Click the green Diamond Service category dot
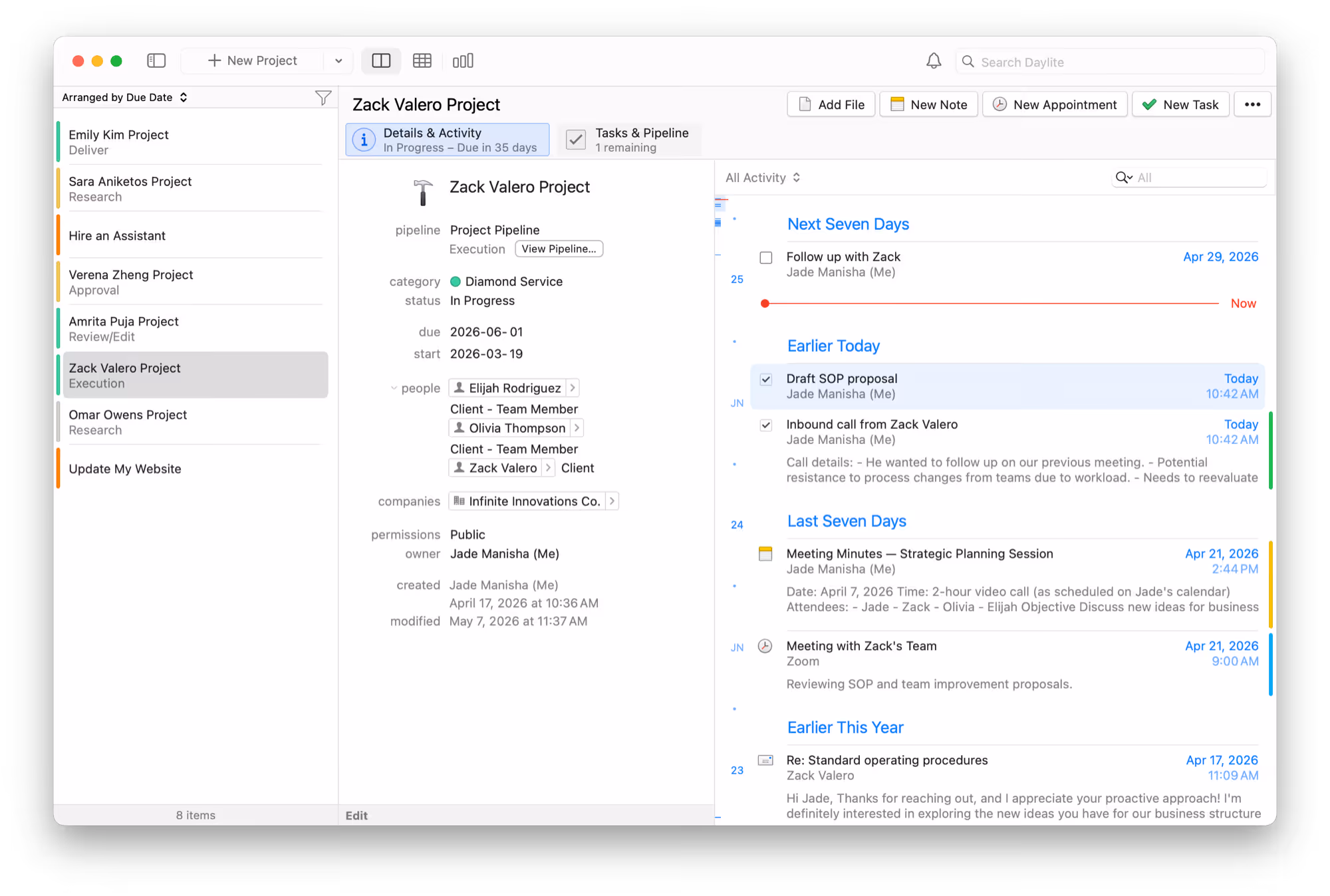Viewport: 1330px width, 896px height. point(456,281)
